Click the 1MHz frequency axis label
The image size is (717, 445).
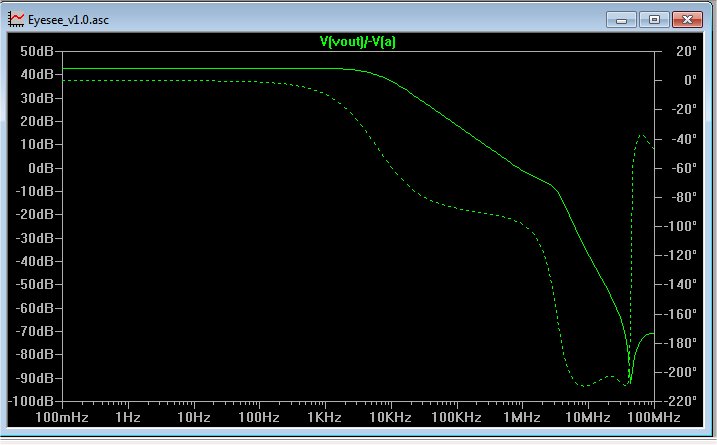[x=522, y=417]
